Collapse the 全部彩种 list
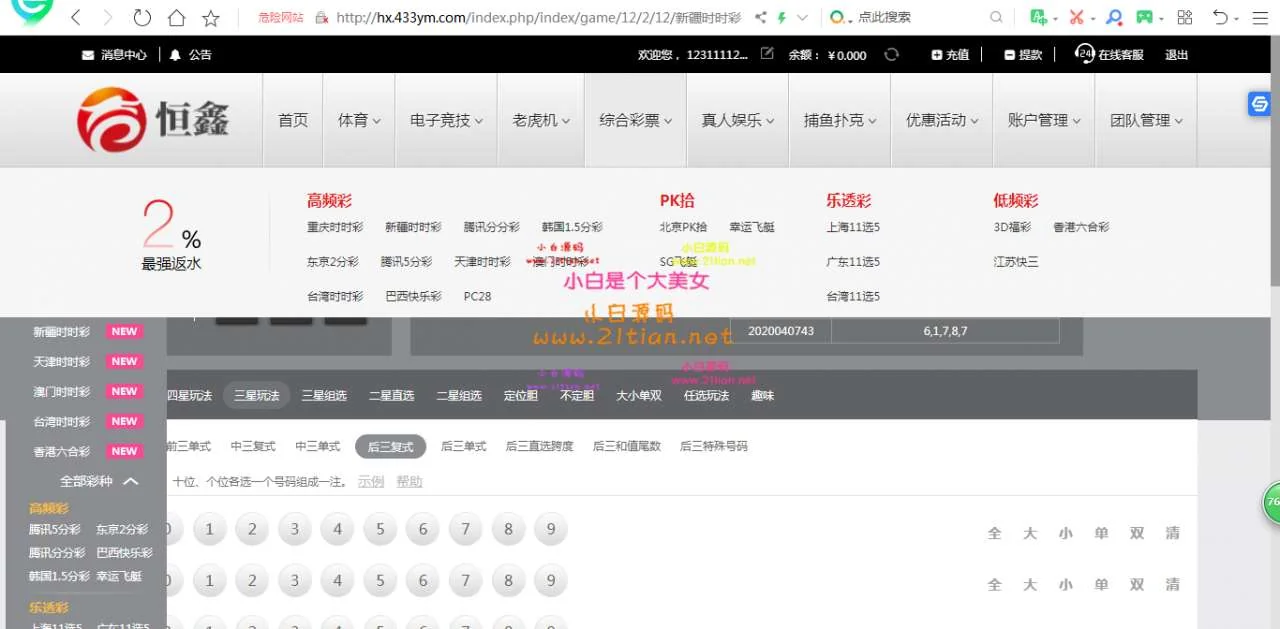The width and height of the screenshot is (1280, 629). tap(130, 481)
